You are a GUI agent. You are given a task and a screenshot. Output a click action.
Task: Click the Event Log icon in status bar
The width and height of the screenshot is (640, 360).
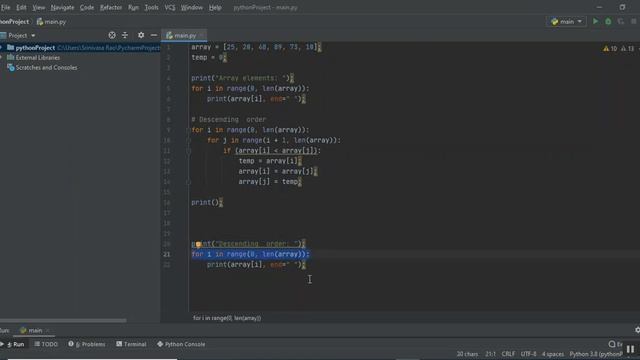(612, 344)
